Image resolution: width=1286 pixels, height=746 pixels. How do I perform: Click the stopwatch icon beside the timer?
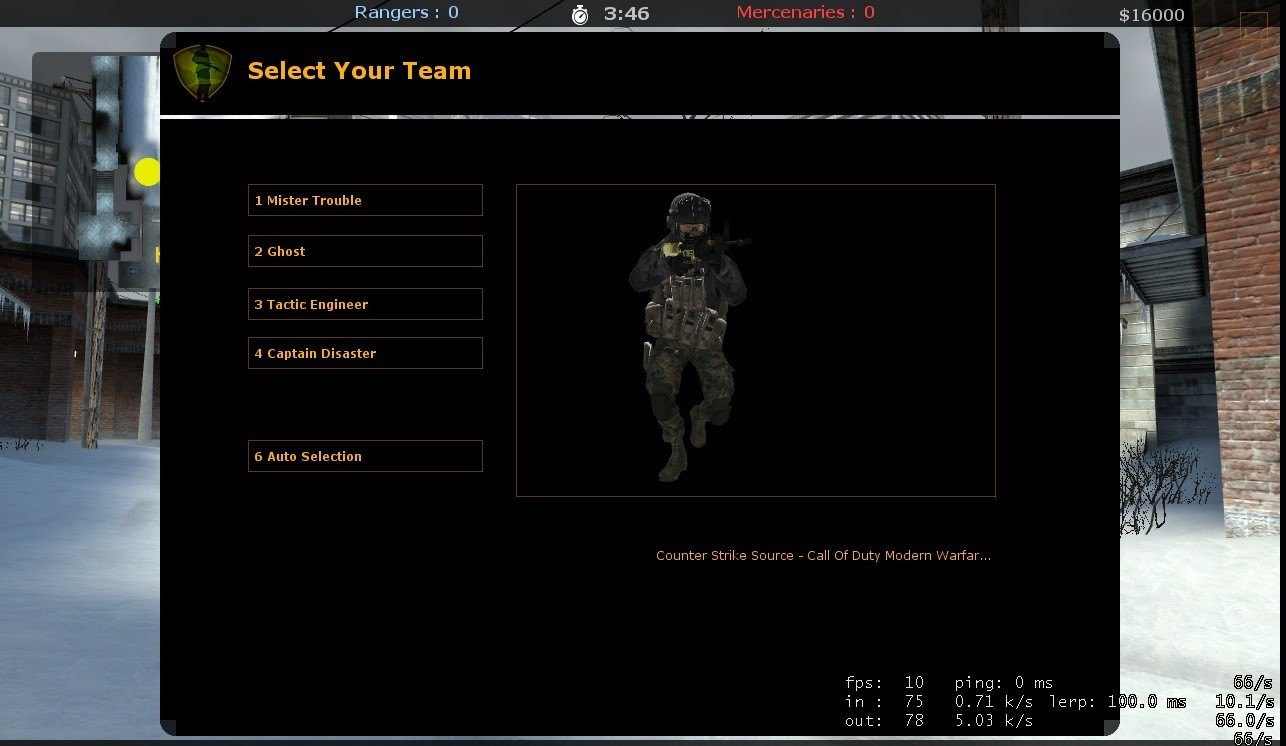pyautogui.click(x=580, y=14)
